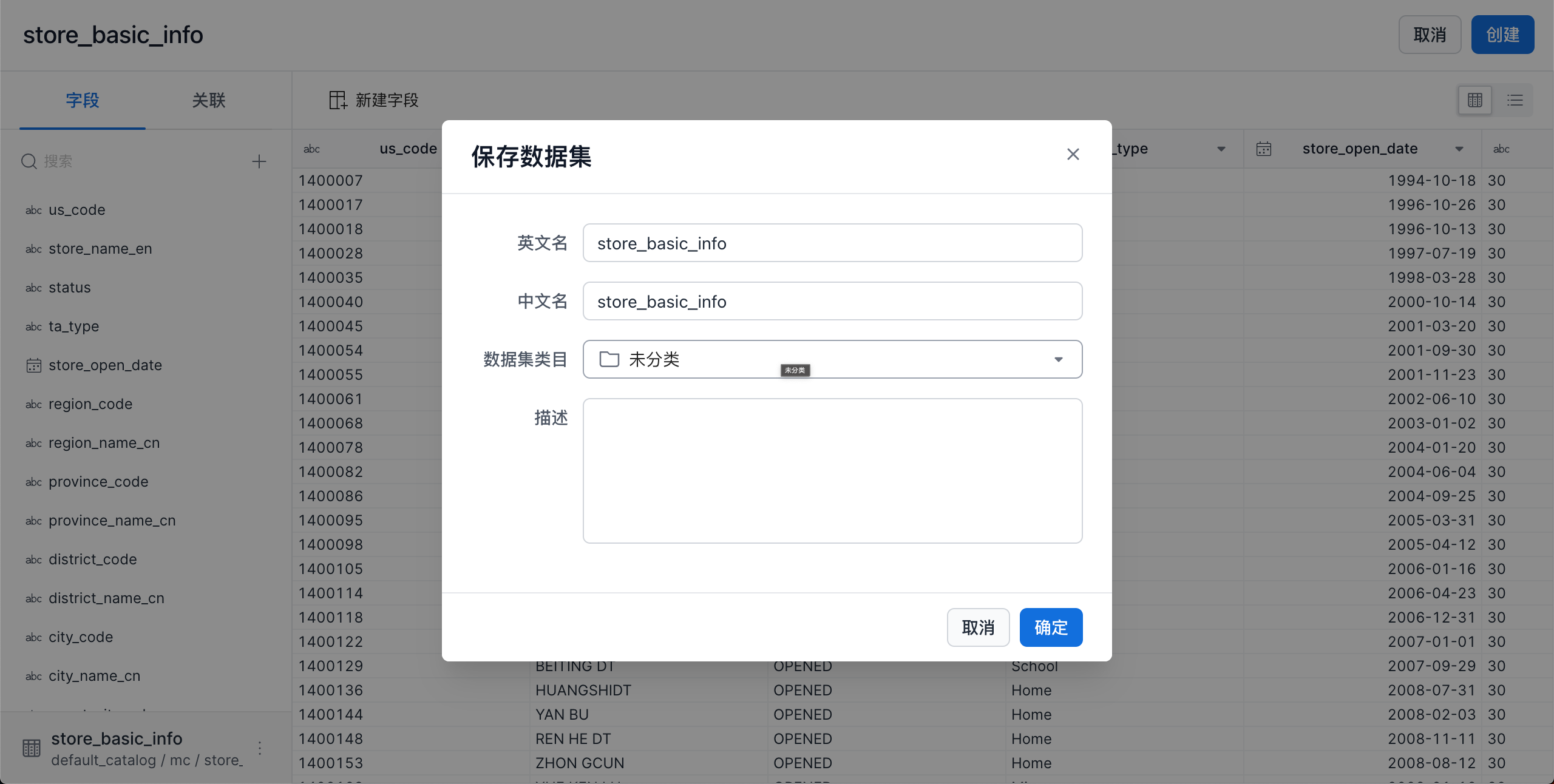Switch to list view icon
This screenshot has width=1554, height=784.
[1515, 100]
